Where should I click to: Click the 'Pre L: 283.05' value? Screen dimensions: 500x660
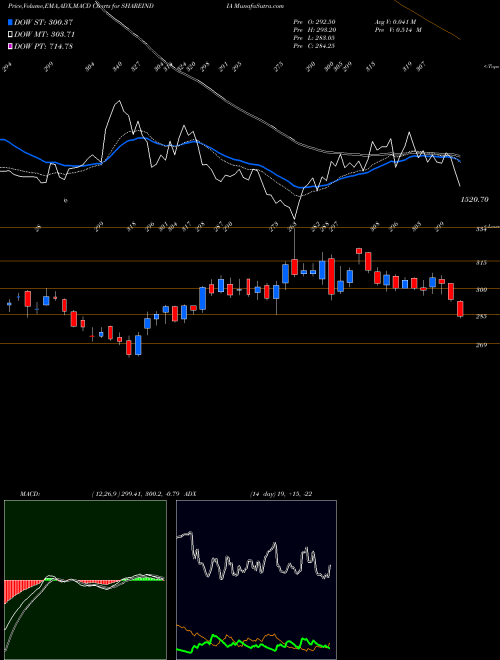pos(314,38)
